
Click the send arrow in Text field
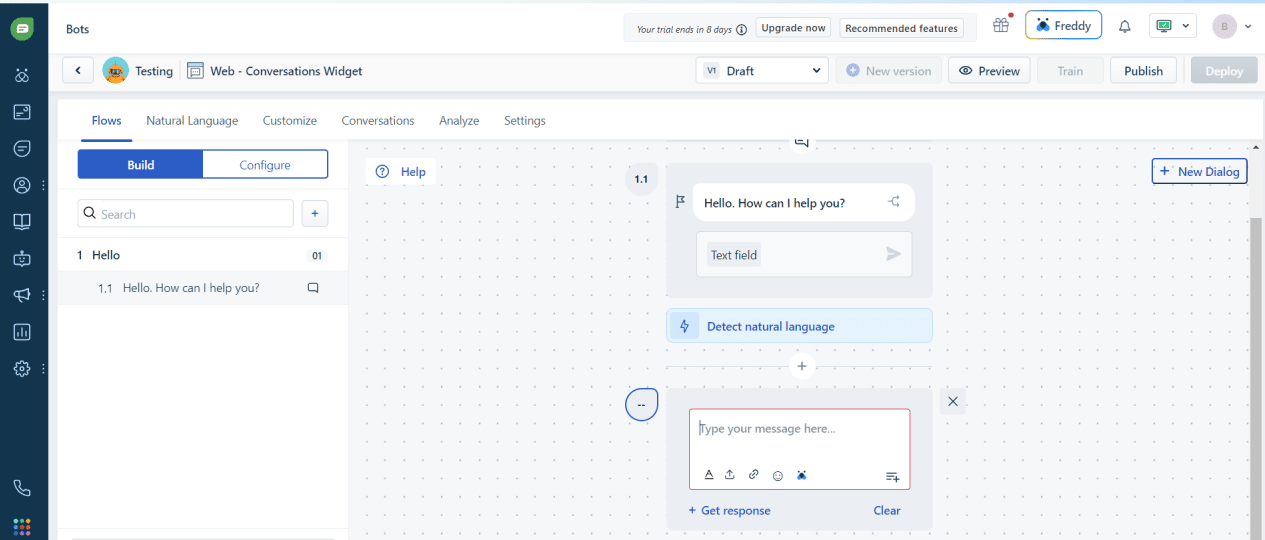click(894, 254)
